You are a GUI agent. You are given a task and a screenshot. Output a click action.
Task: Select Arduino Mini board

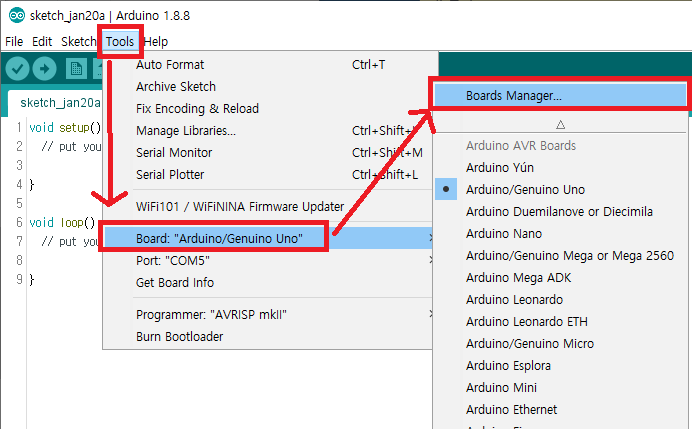coord(560,388)
